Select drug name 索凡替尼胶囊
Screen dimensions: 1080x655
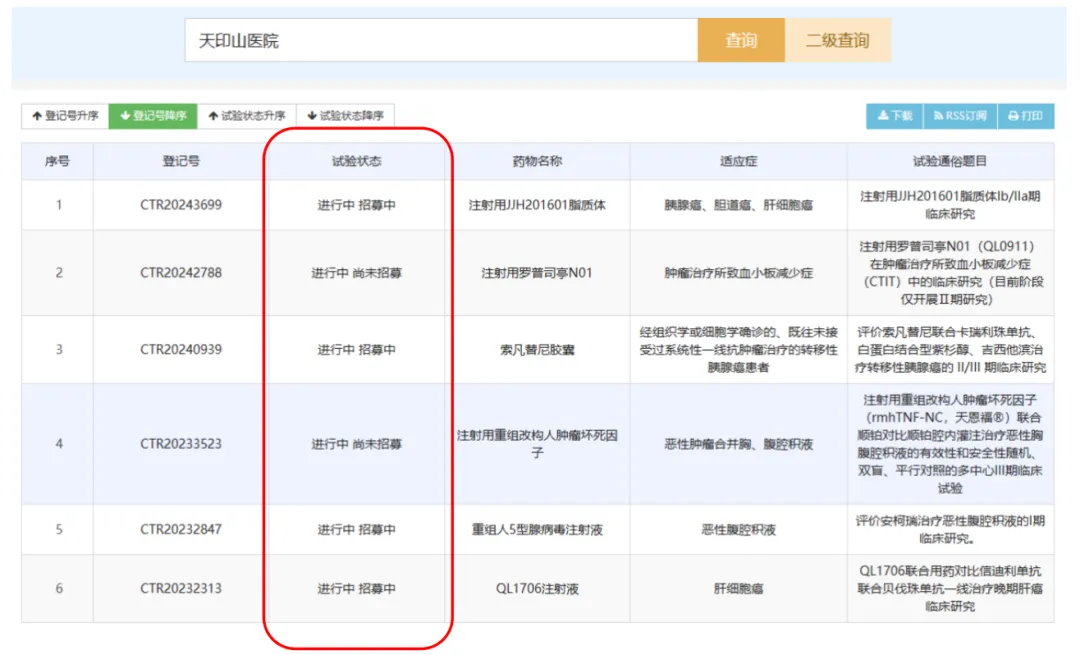[537, 350]
